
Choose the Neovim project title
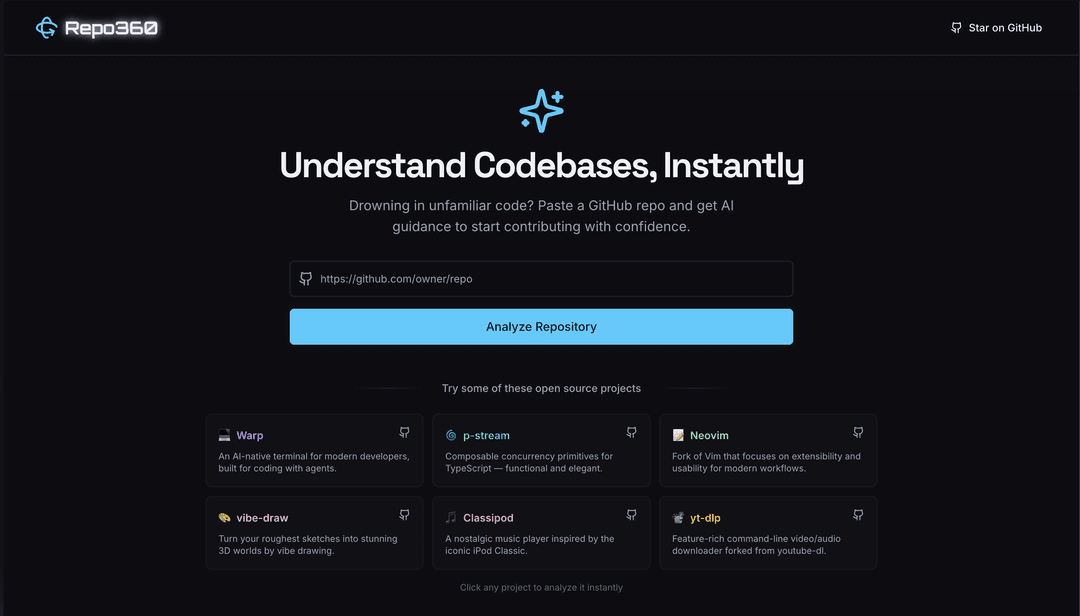coord(709,436)
